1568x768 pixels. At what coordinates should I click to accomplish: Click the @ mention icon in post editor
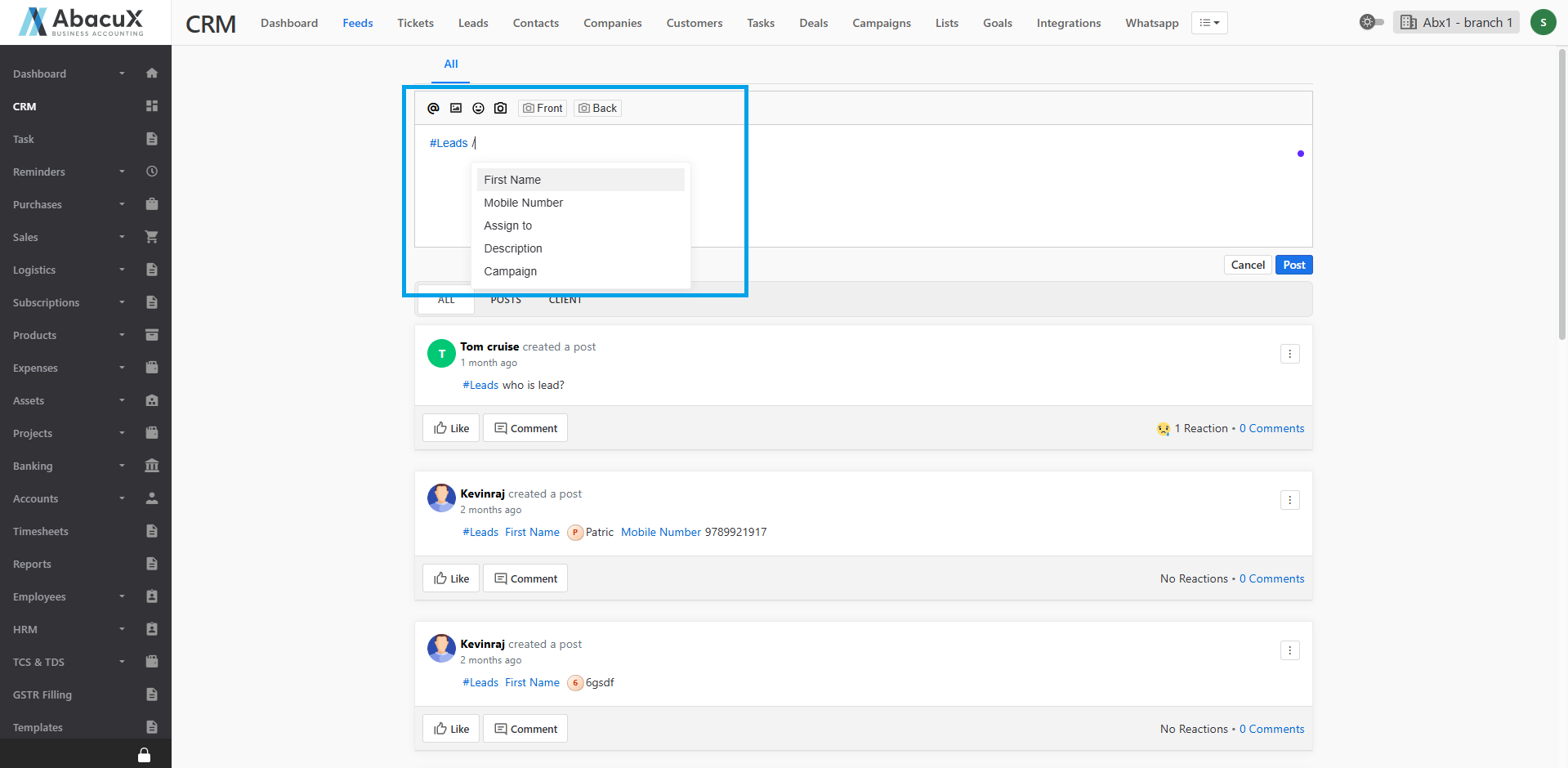[433, 108]
